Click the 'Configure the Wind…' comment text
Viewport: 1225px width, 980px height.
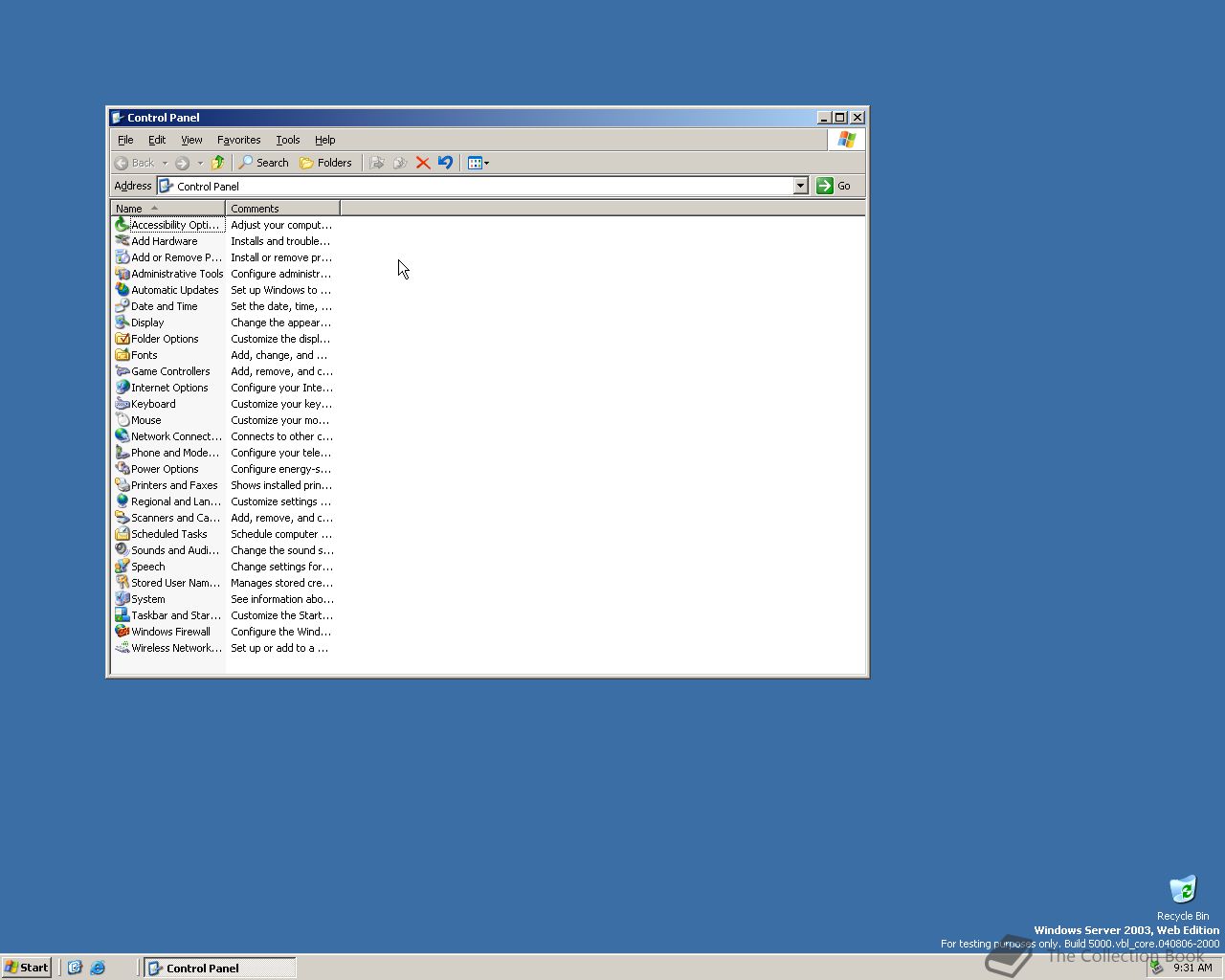(281, 632)
